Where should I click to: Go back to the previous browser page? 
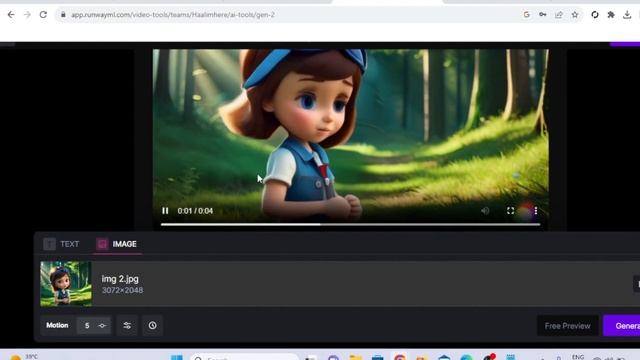(x=11, y=15)
